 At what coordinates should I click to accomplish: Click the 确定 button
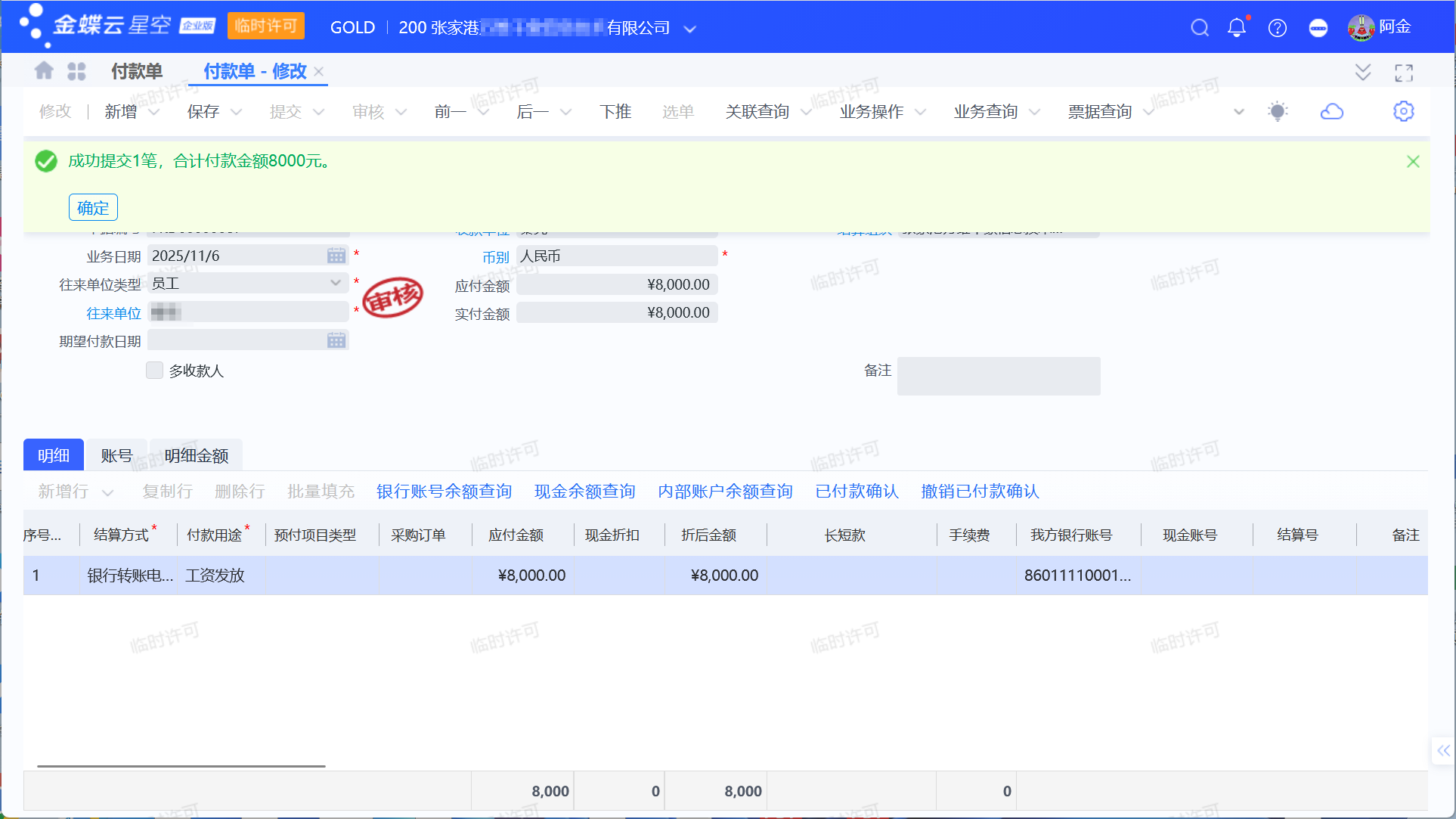tap(93, 207)
